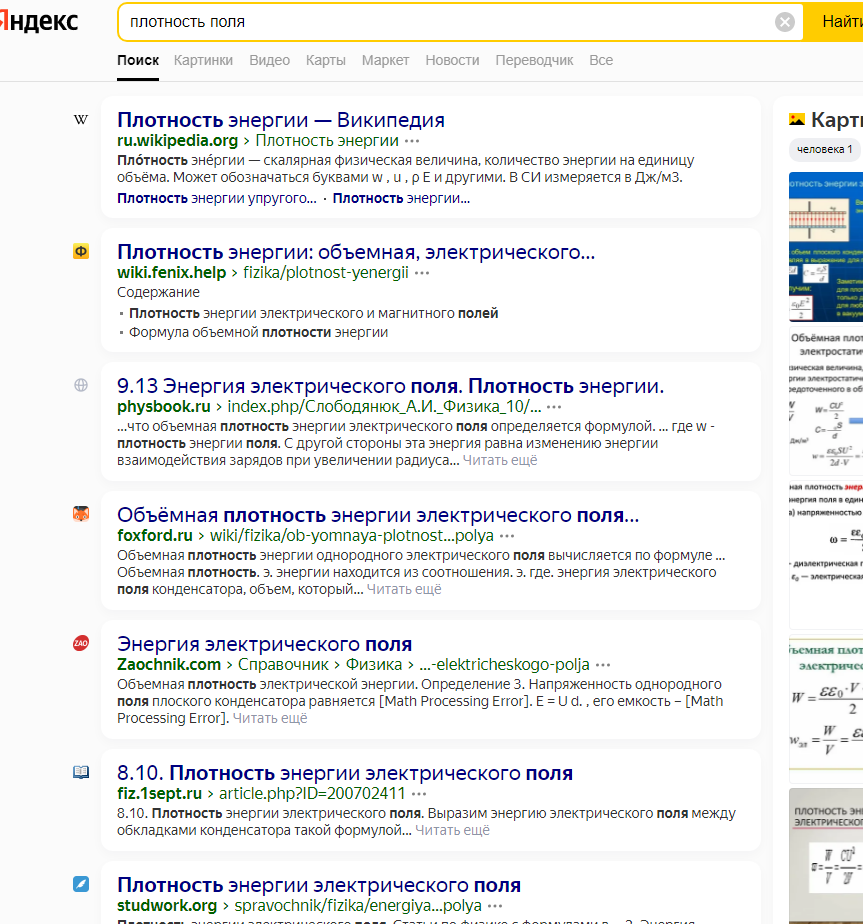
Task: Open three-dot menu for physbook.ru result
Action: click(x=554, y=407)
